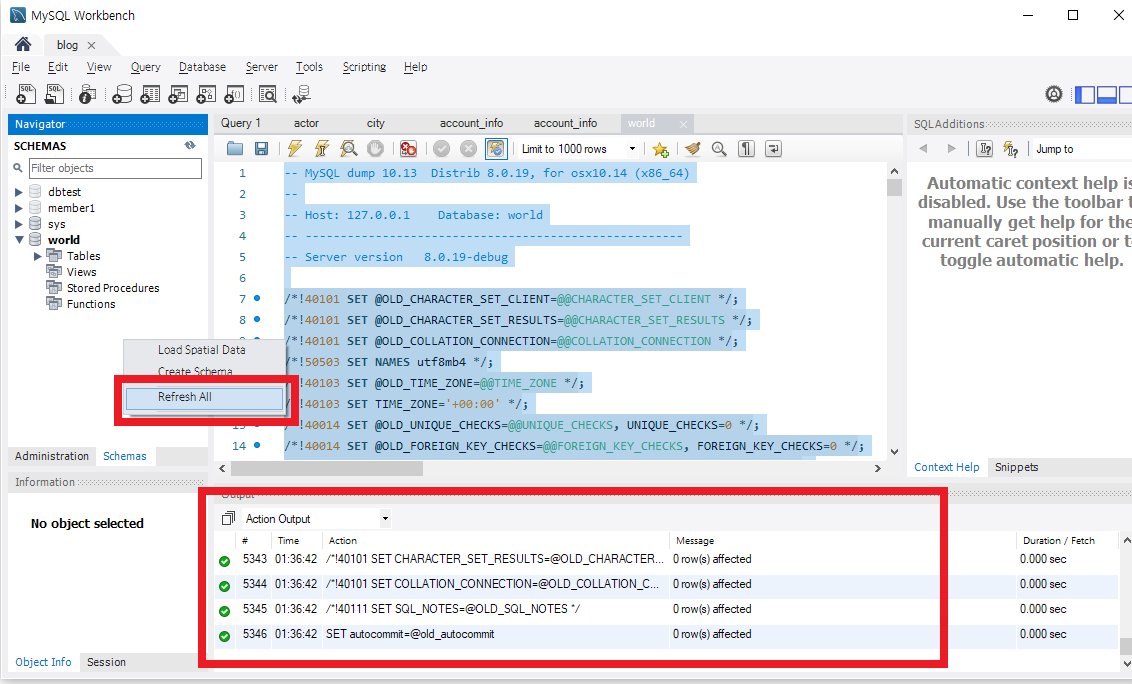Viewport: 1132px width, 684px height.
Task: Create new stored procedure toolbar icon
Action: click(x=206, y=94)
